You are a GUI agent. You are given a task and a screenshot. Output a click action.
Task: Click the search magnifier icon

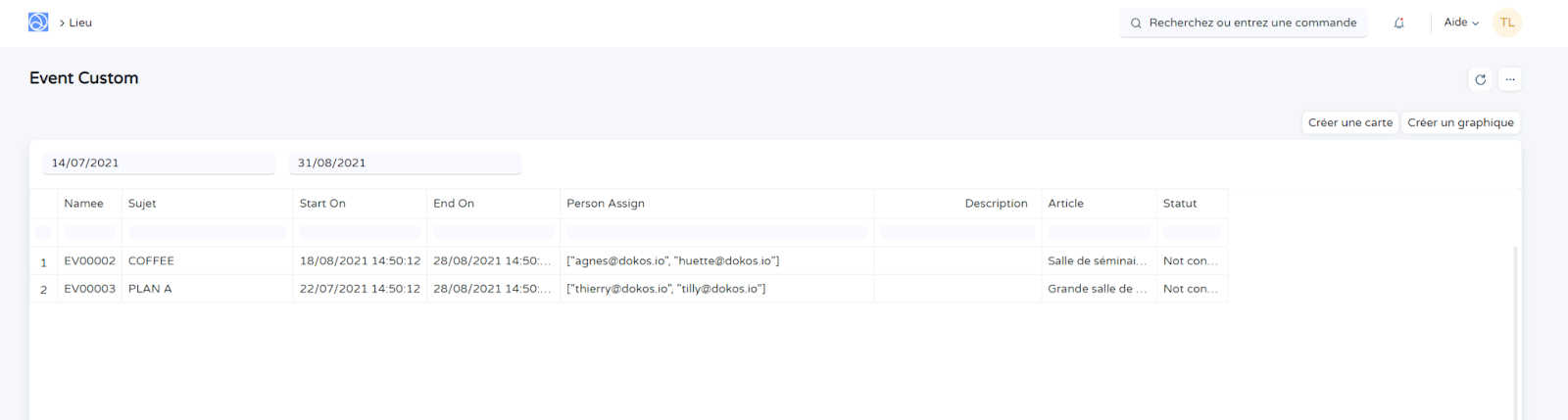pyautogui.click(x=1136, y=23)
